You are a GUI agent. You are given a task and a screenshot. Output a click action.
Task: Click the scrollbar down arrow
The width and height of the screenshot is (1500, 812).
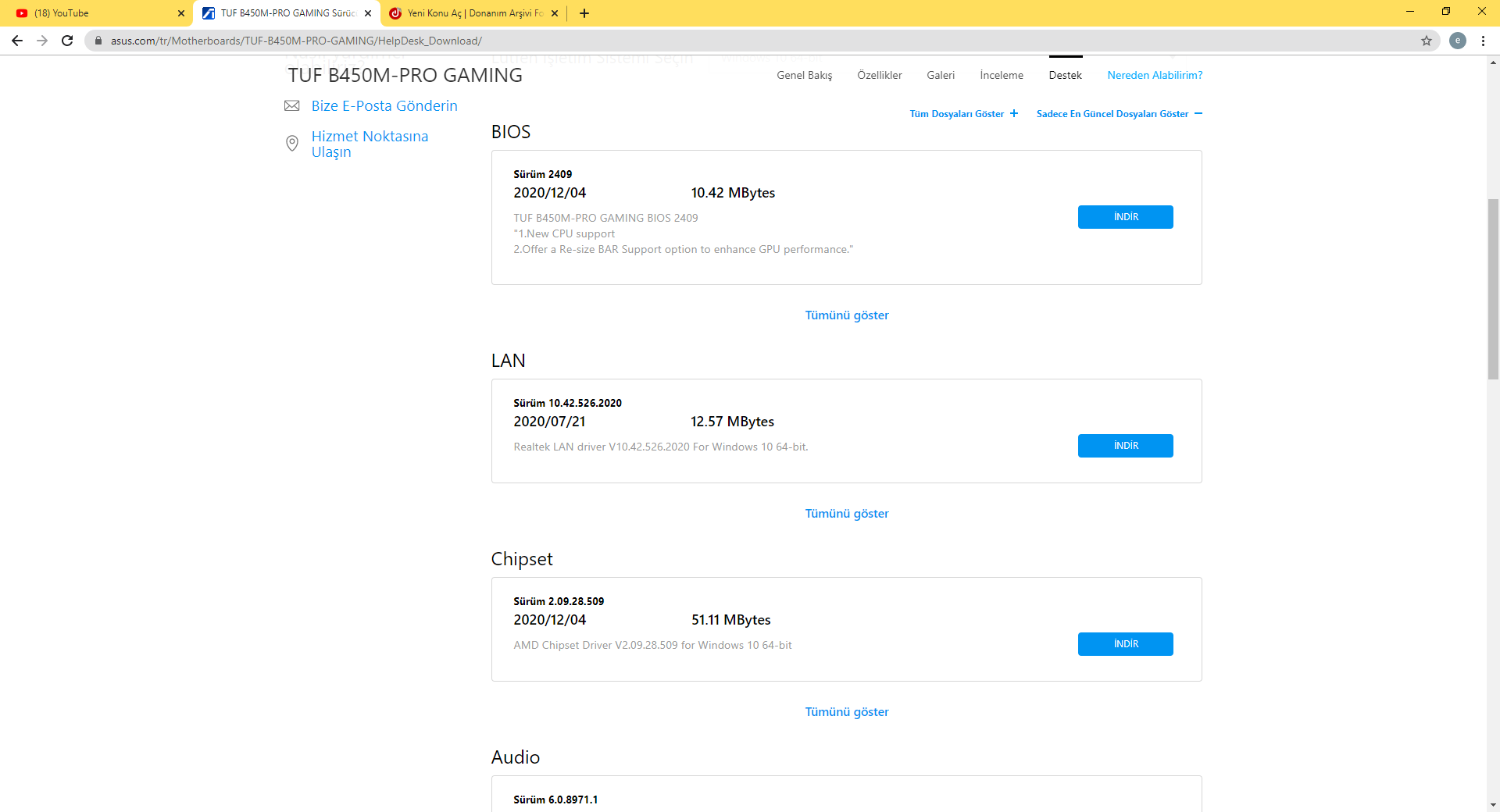[x=1493, y=805]
